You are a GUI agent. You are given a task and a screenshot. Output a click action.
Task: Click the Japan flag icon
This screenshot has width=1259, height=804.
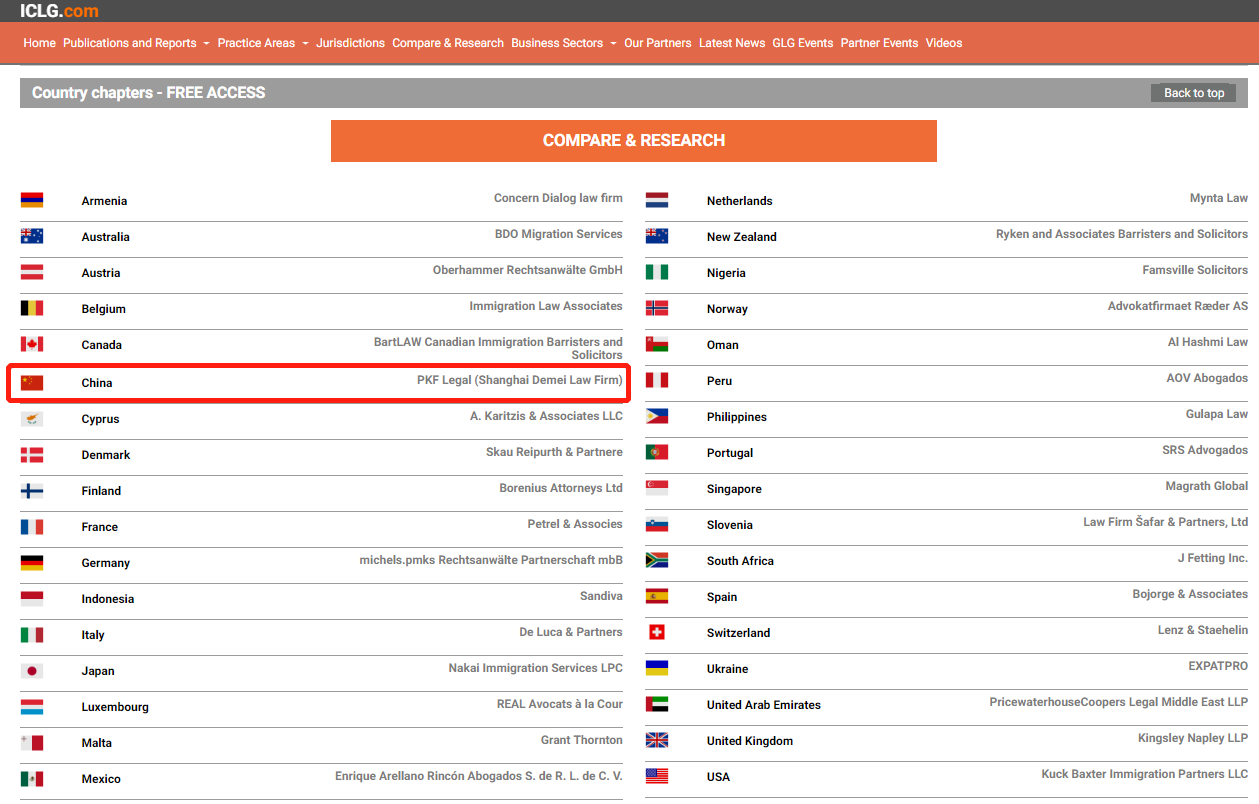[32, 670]
